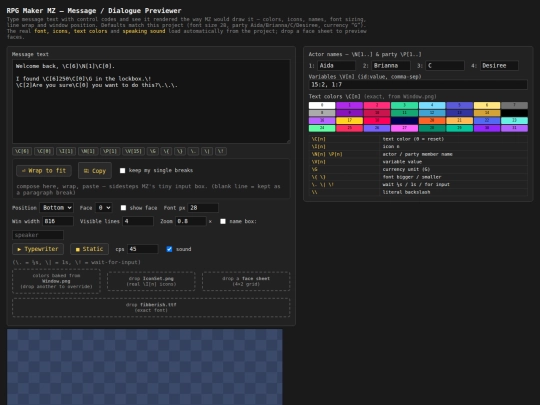The width and height of the screenshot is (540, 405).
Task: Click the \C[n] text color reference row
Action: (418, 139)
